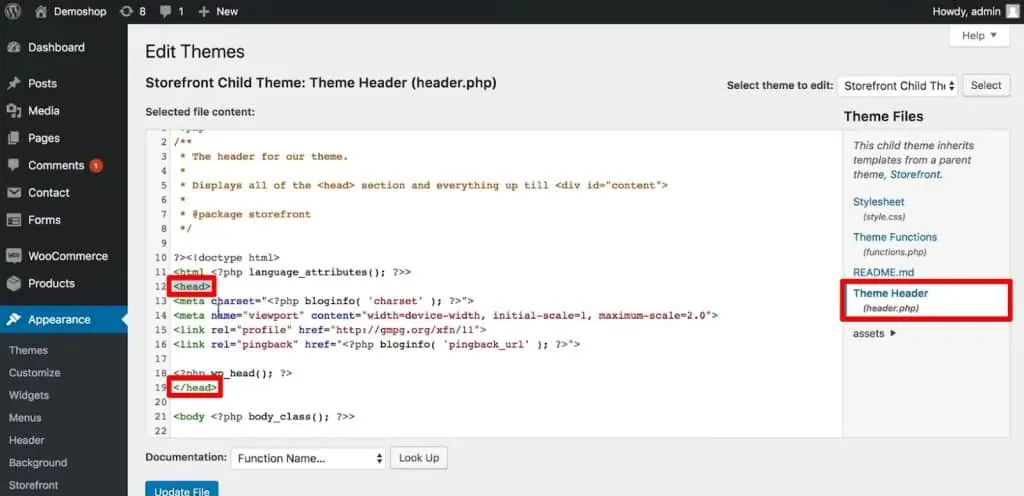Click the Products box icon
This screenshot has height=496, width=1024.
click(x=14, y=283)
